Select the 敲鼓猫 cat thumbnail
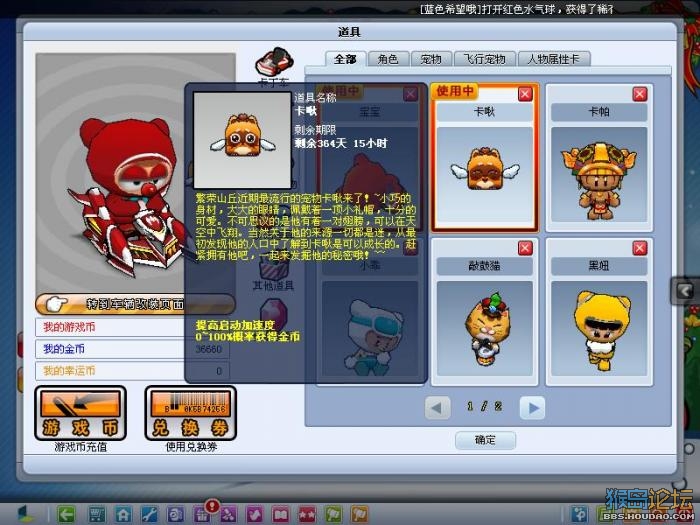Screen dimensions: 700x525 (x=484, y=329)
